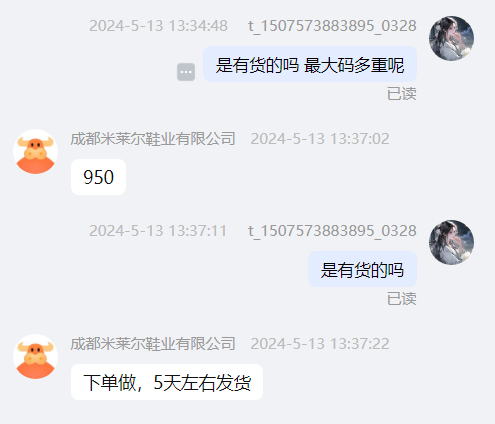Select the 950 reply bubble
The width and height of the screenshot is (495, 424).
[x=98, y=177]
